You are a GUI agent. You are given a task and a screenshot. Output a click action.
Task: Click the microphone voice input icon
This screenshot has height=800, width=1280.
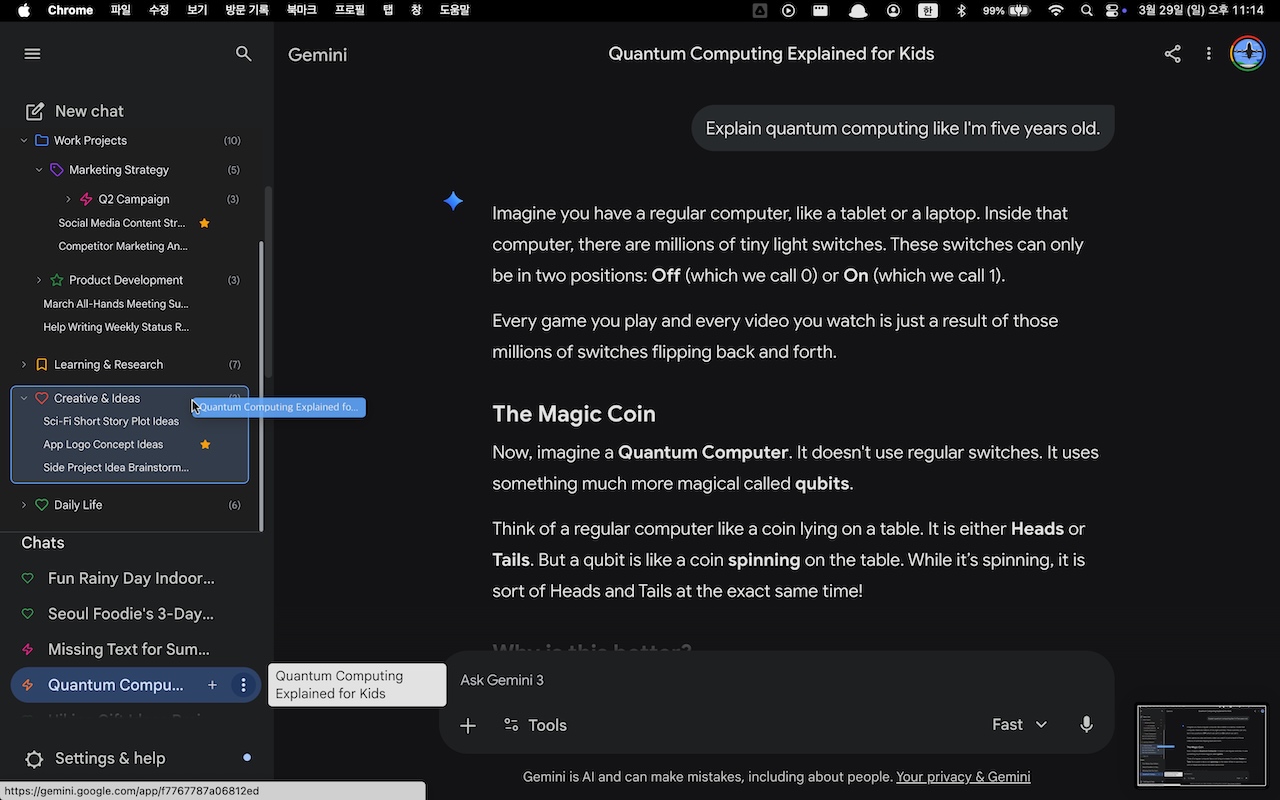point(1086,725)
